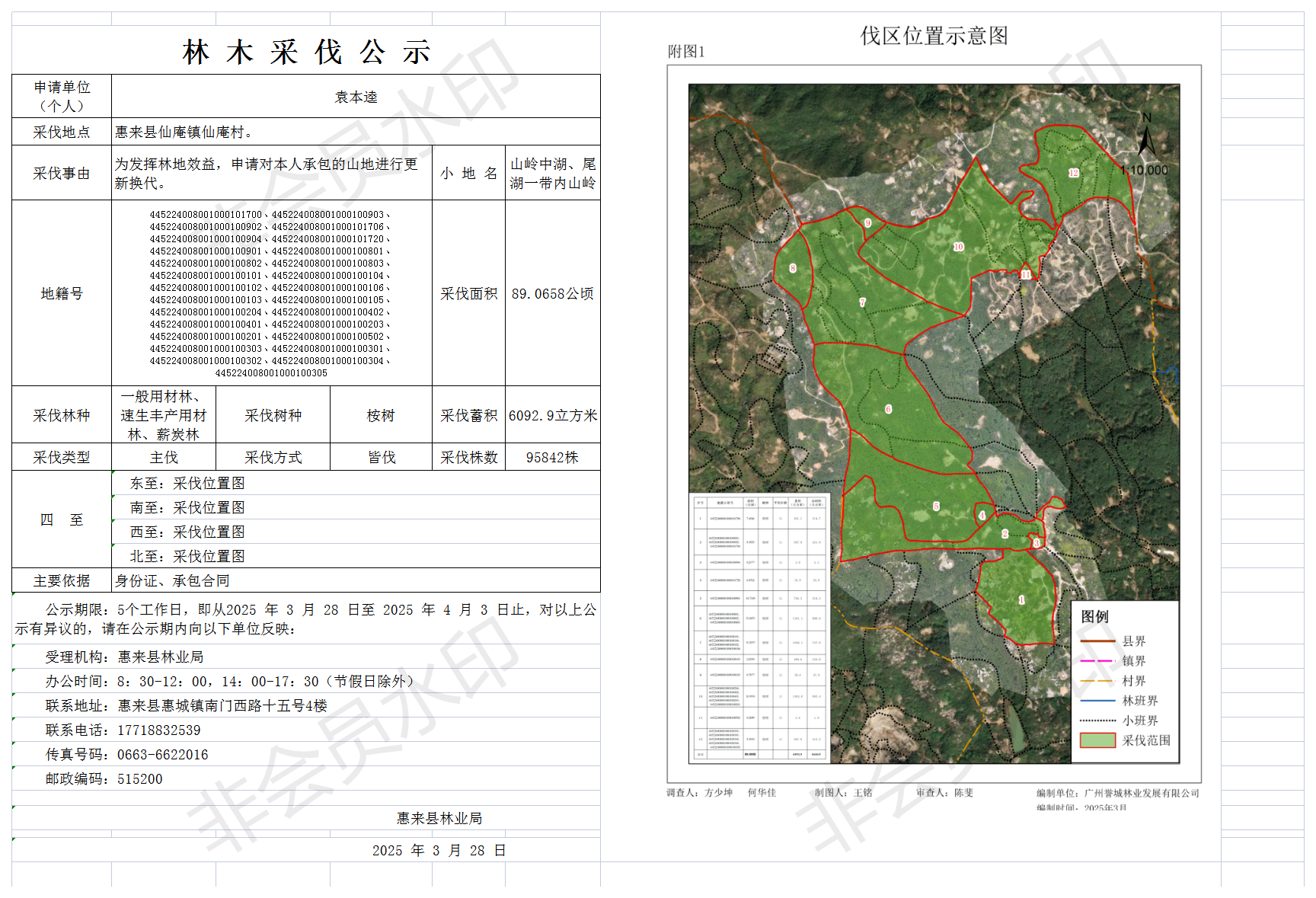Click the signature text 惠来县林业局 above the date

point(439,818)
